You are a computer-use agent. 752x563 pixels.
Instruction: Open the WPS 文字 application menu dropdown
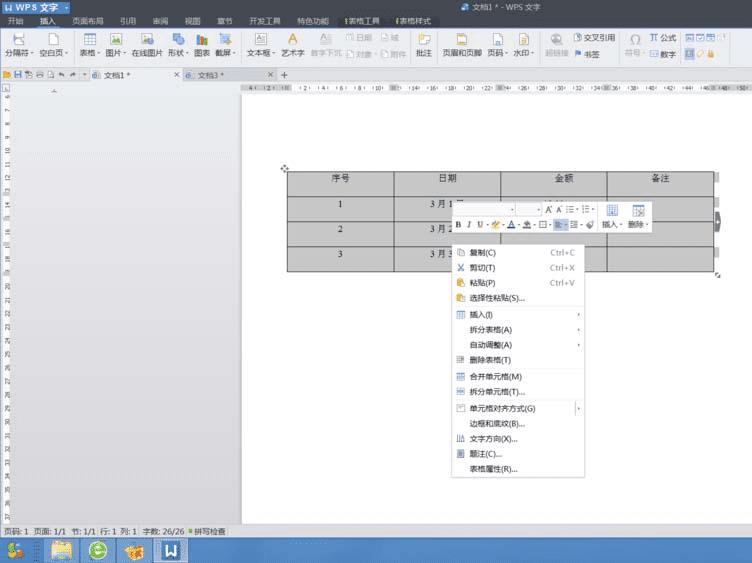click(66, 7)
